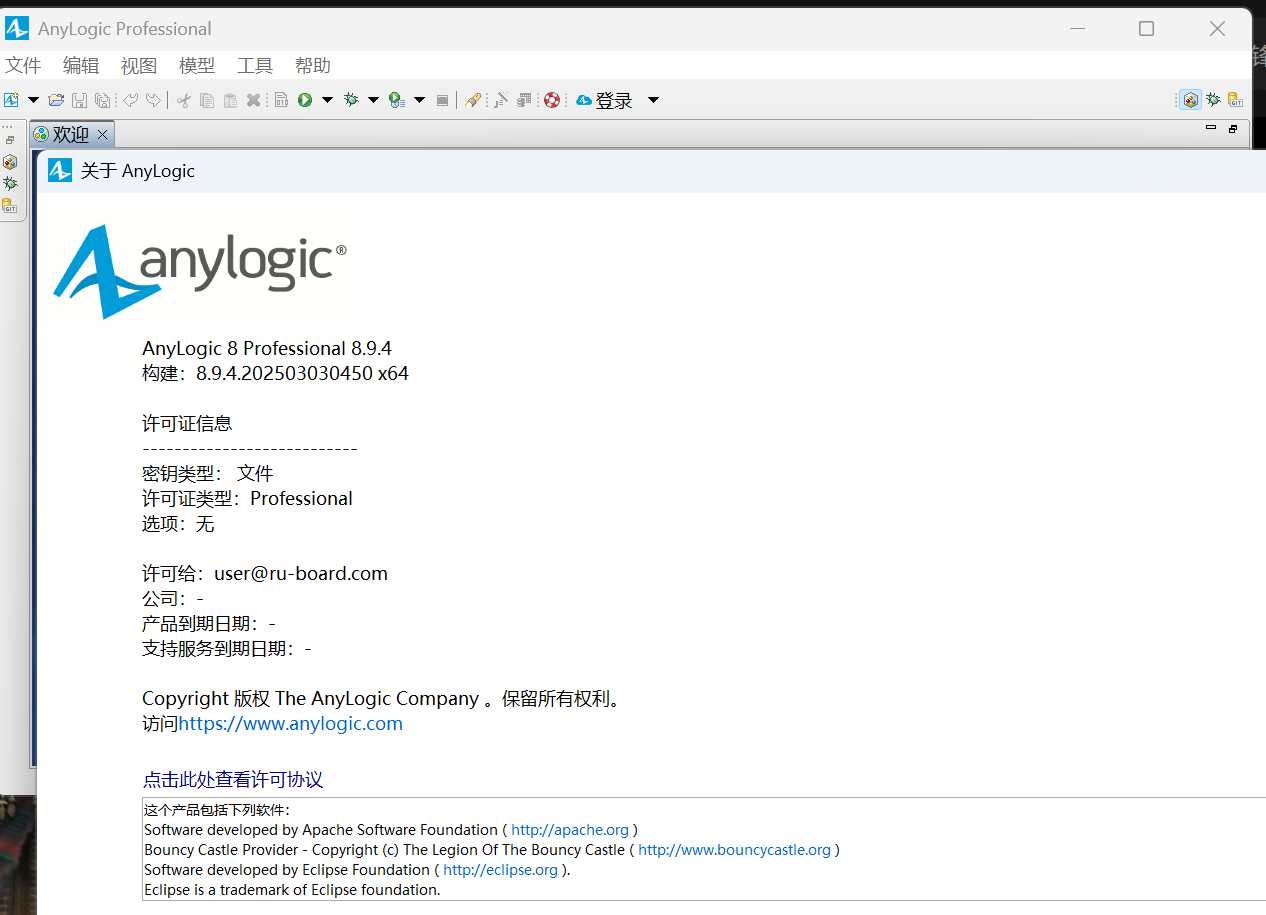Click the Save floppy disk icon
The image size is (1266, 915).
79,100
